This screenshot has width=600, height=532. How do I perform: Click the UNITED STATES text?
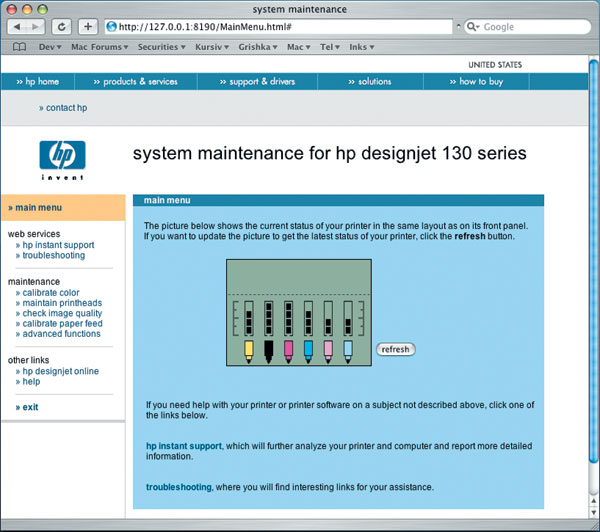pyautogui.click(x=495, y=65)
